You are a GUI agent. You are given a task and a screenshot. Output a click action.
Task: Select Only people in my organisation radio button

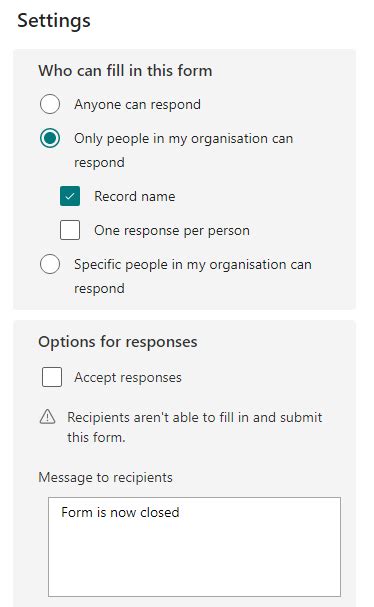click(x=50, y=138)
